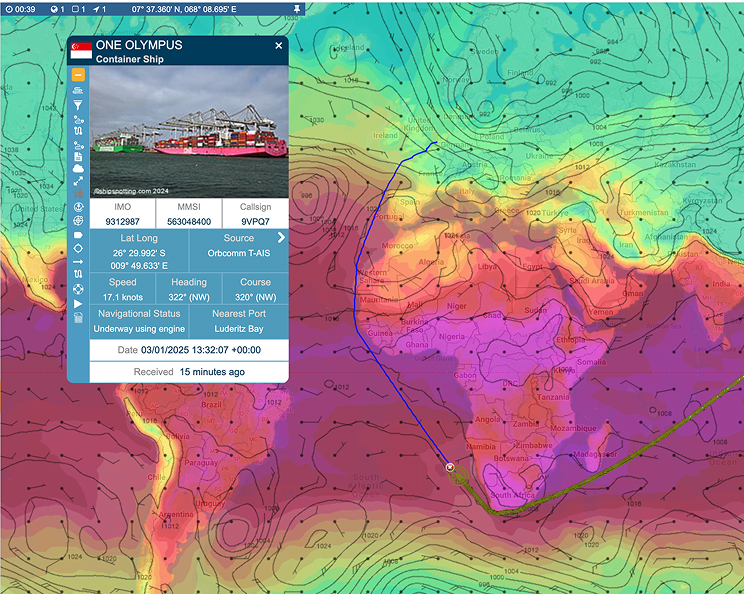
Task: Click the ship icon at top of sidebar
Action: click(x=78, y=91)
